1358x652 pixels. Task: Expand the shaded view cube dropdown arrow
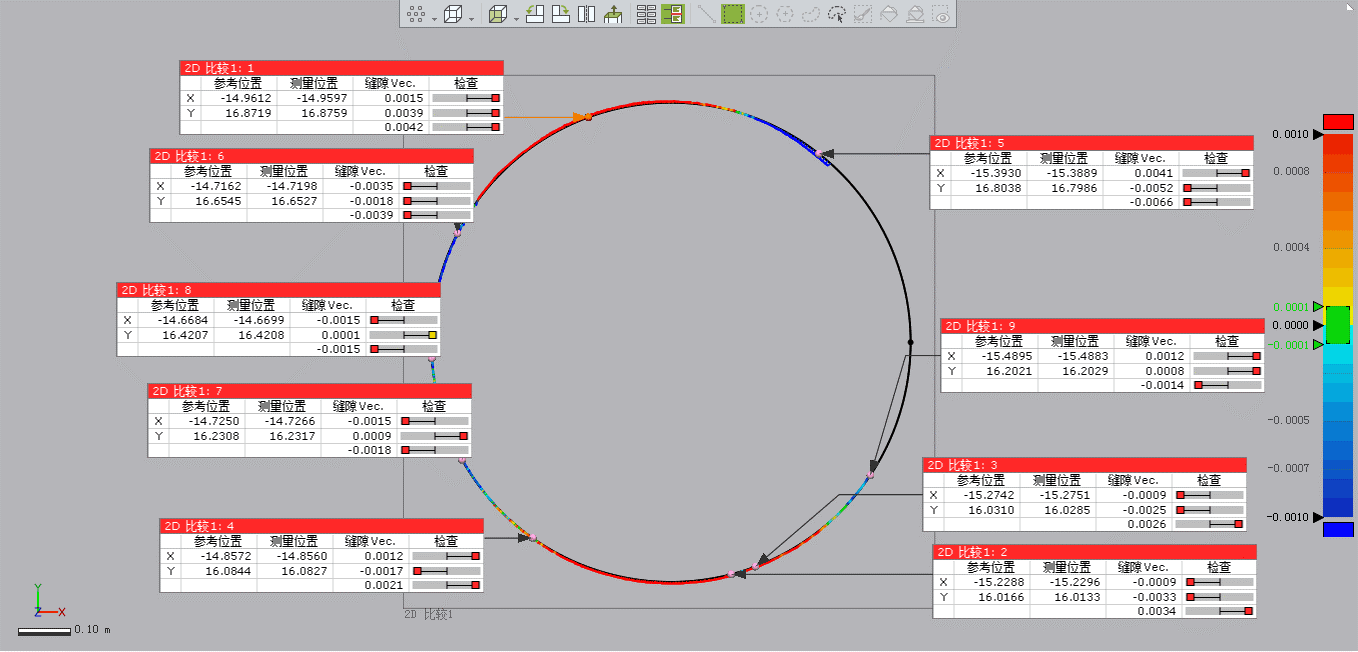tap(515, 17)
